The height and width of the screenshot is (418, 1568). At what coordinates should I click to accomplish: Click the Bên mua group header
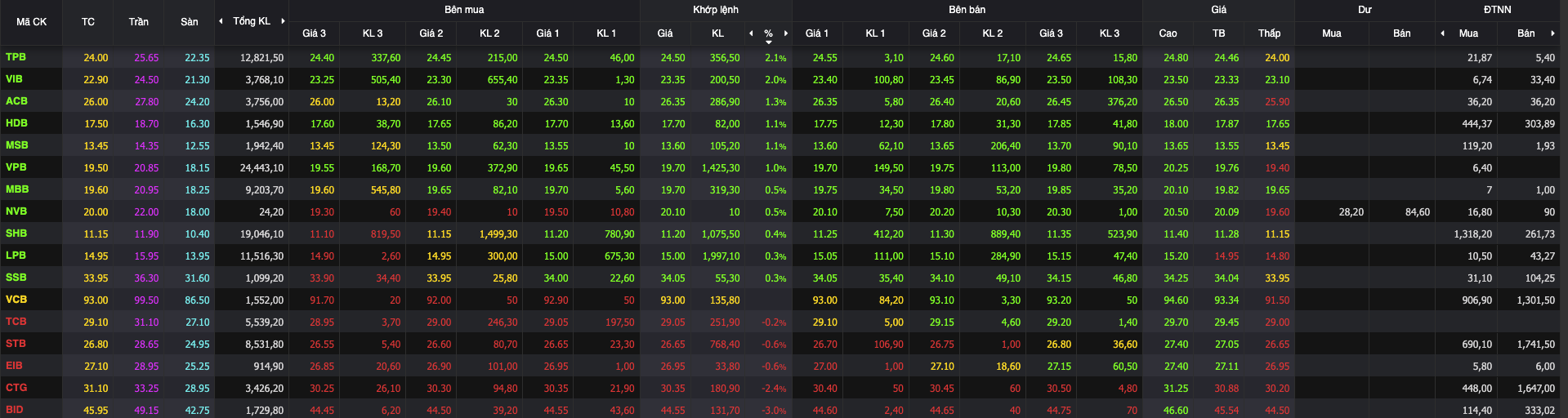[x=464, y=10]
